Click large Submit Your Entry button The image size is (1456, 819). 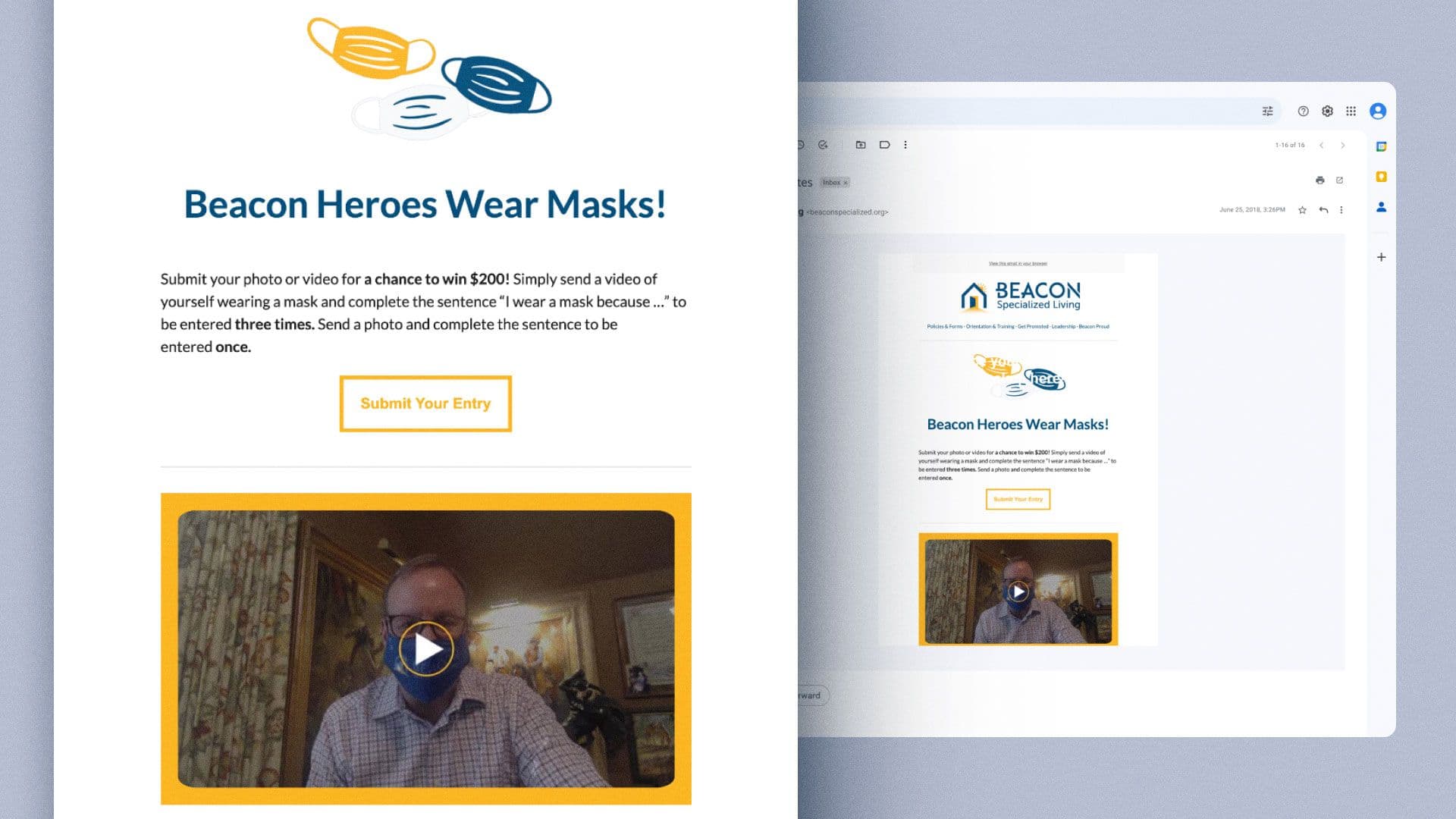click(x=425, y=403)
